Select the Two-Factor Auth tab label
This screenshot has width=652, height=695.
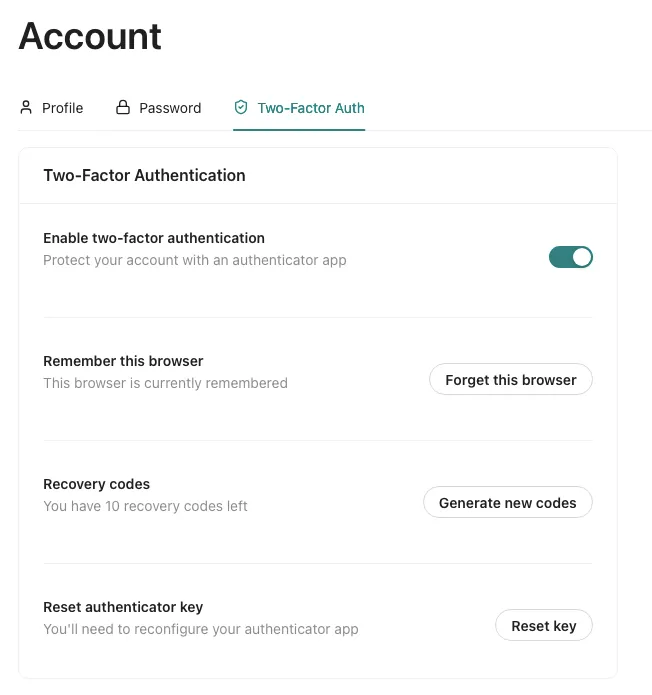311,108
